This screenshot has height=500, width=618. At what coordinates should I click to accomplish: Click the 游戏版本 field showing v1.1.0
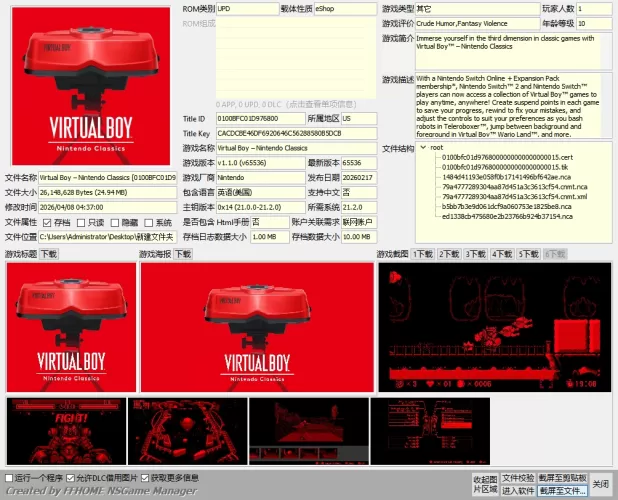[261, 163]
